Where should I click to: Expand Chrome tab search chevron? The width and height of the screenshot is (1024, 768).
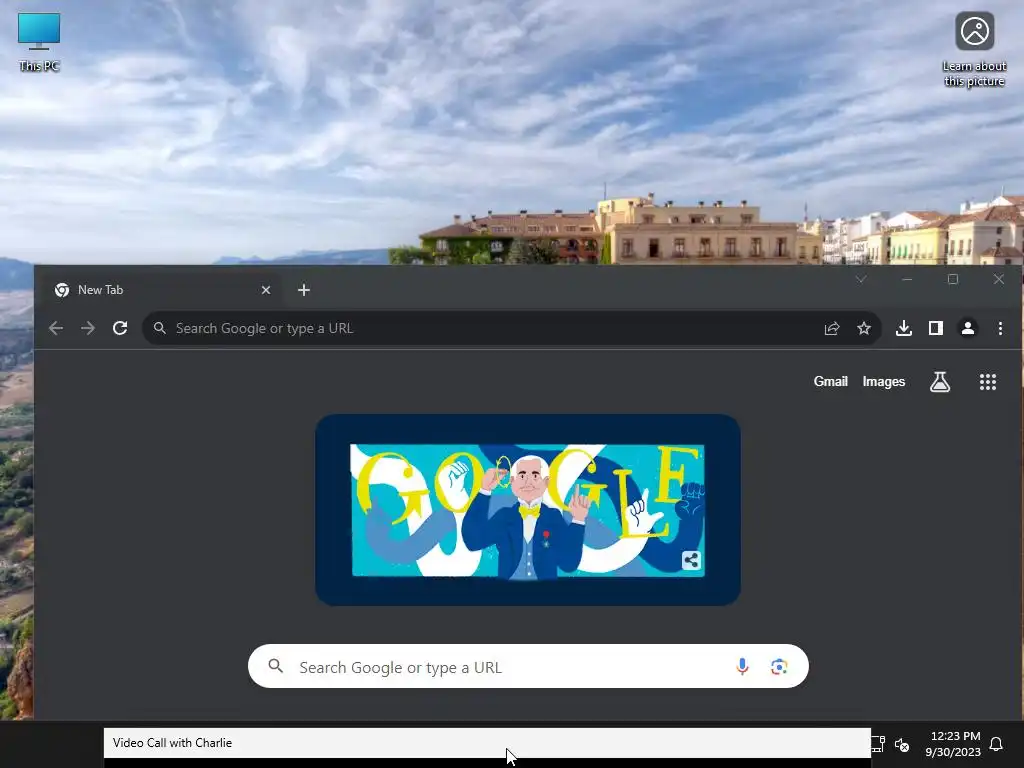(x=861, y=279)
